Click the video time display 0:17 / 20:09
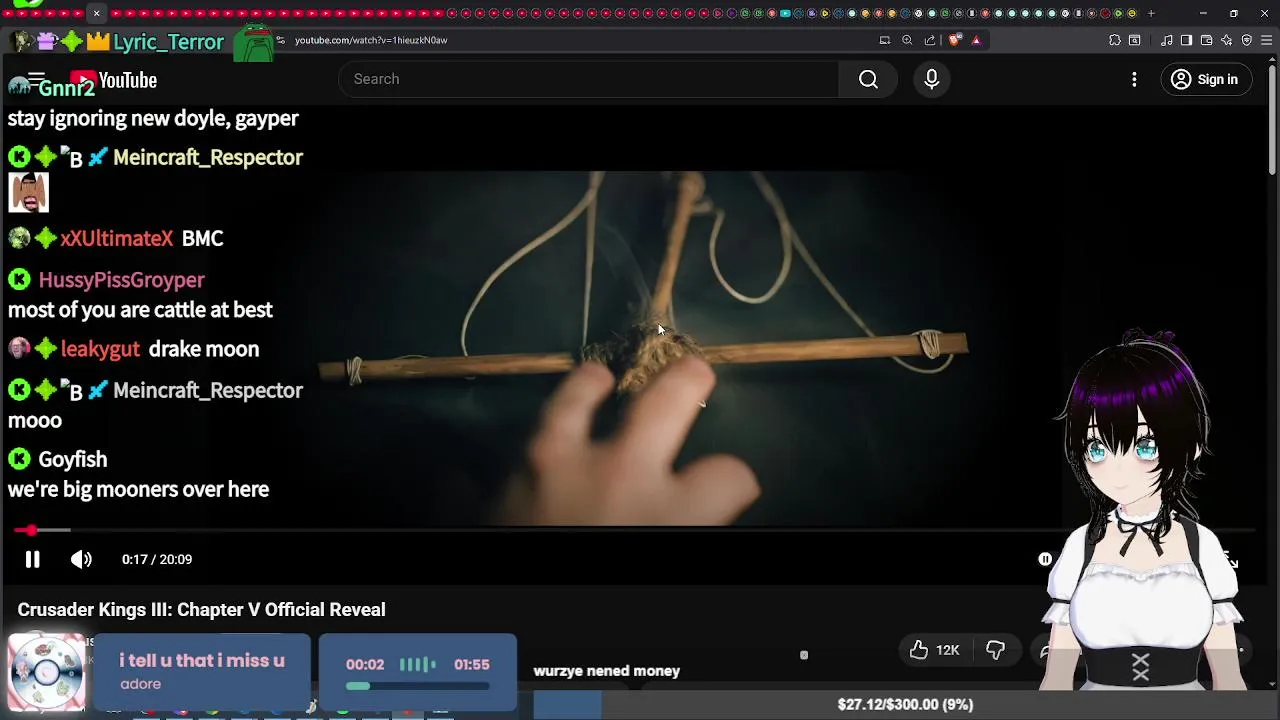1280x720 pixels. (x=157, y=559)
